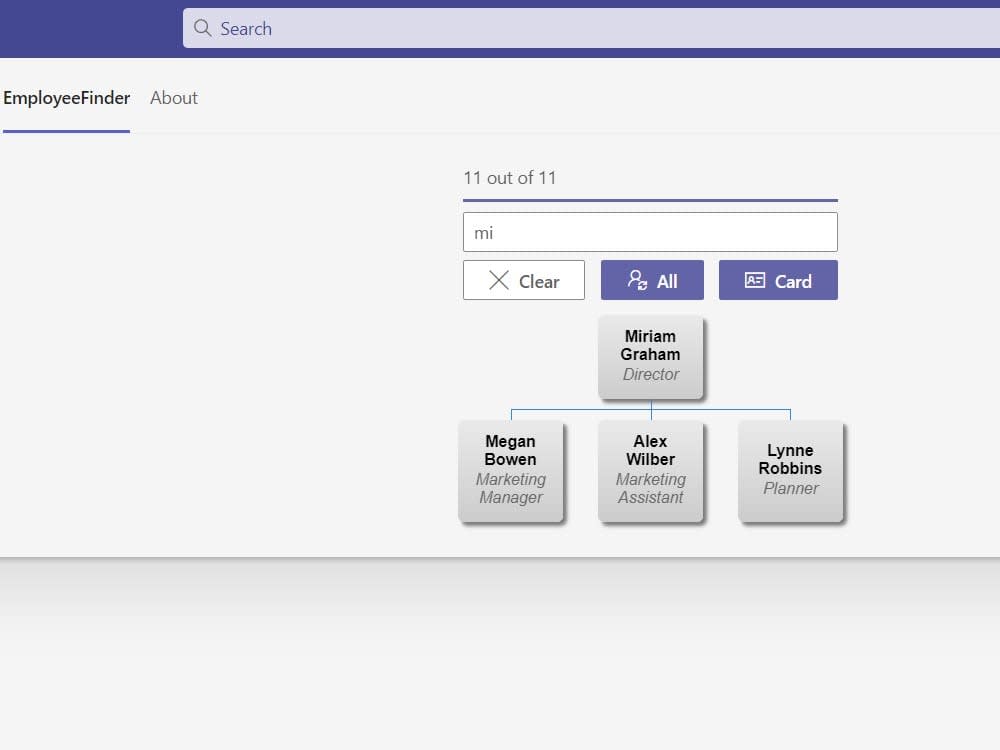Switch the results to Card view
Screen dimensions: 1000x750
point(778,280)
